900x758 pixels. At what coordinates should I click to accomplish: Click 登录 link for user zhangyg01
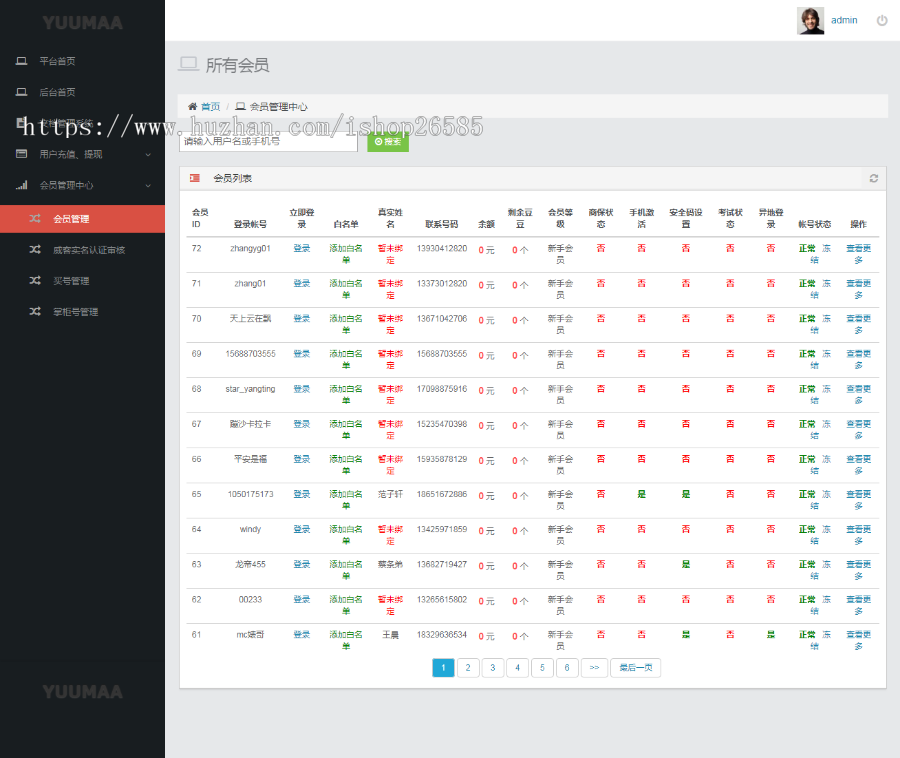[x=301, y=248]
